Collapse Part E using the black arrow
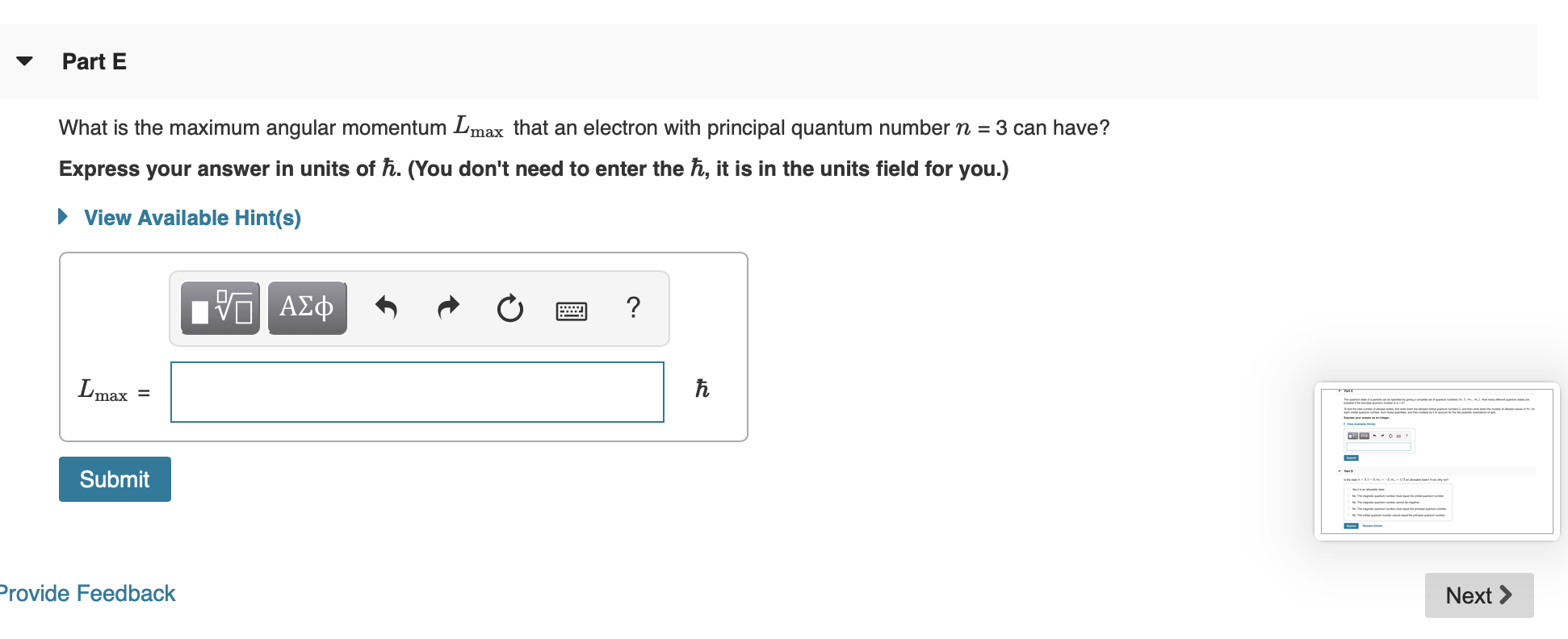This screenshot has width=1568, height=639. (x=25, y=61)
